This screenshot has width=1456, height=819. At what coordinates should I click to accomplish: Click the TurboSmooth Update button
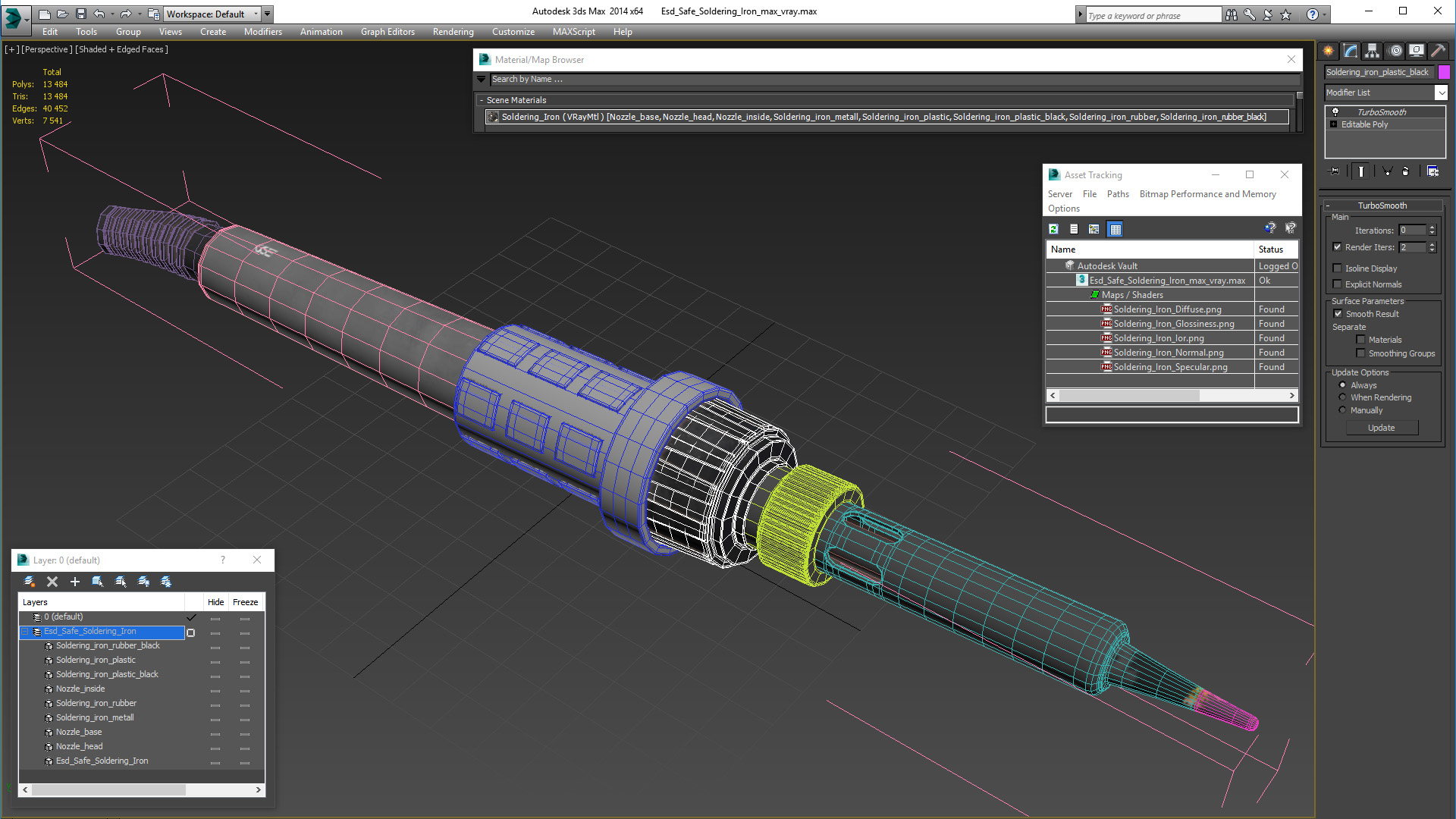pos(1381,428)
